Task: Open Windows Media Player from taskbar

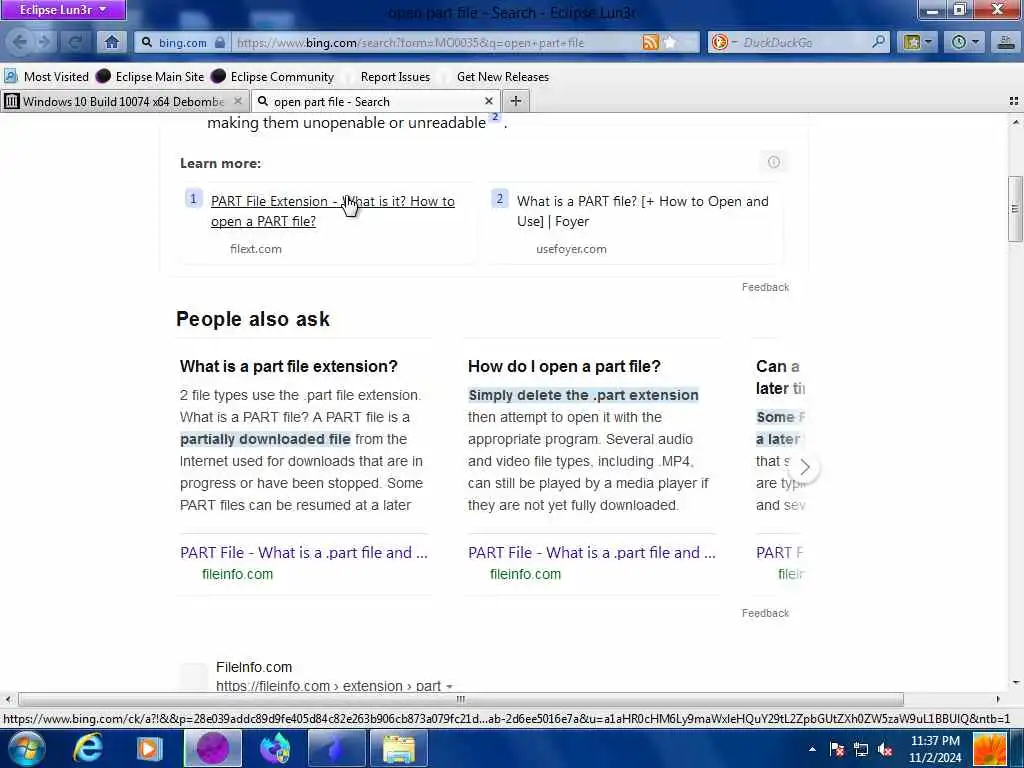Action: pyautogui.click(x=150, y=748)
